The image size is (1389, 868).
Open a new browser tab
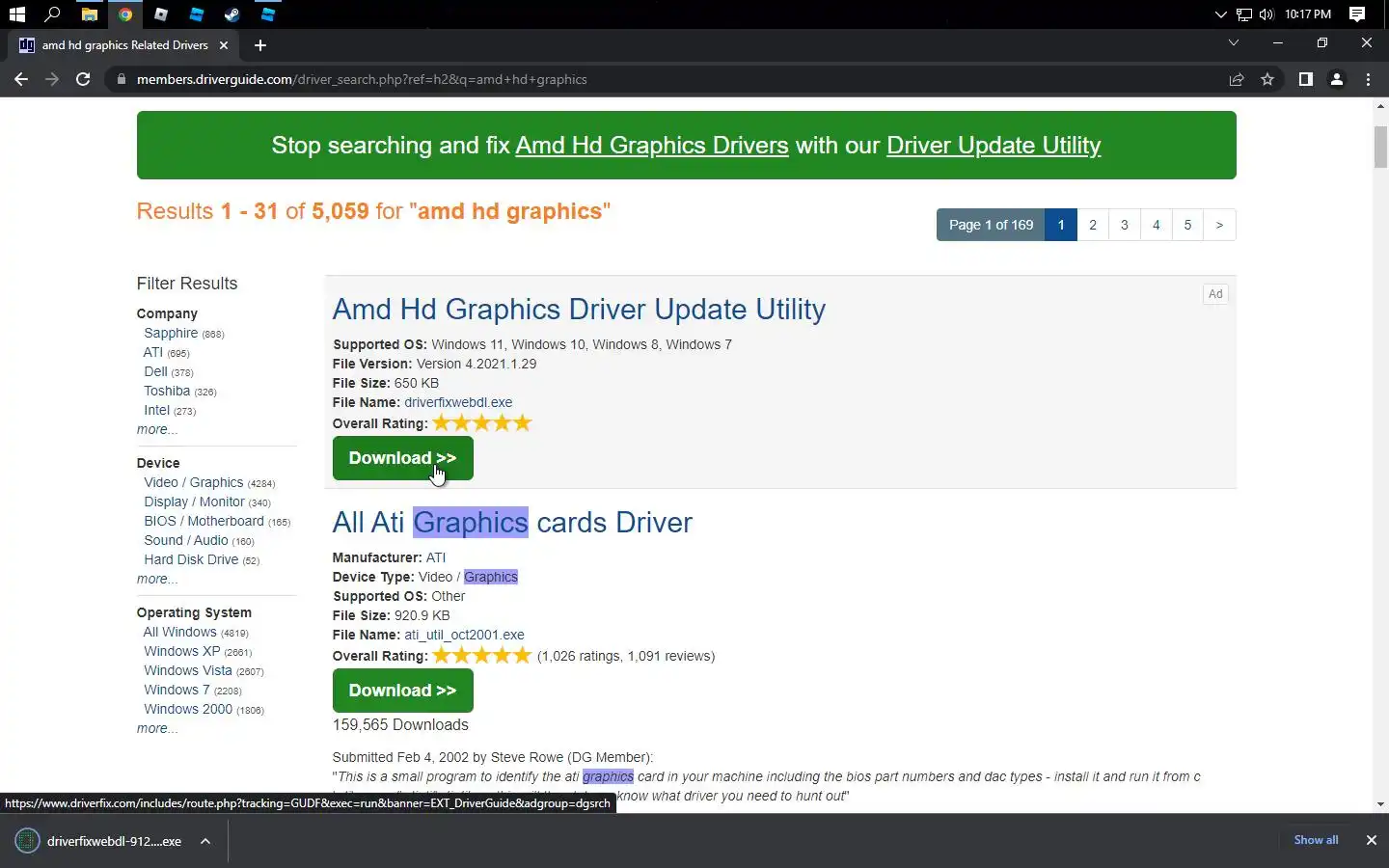260,45
